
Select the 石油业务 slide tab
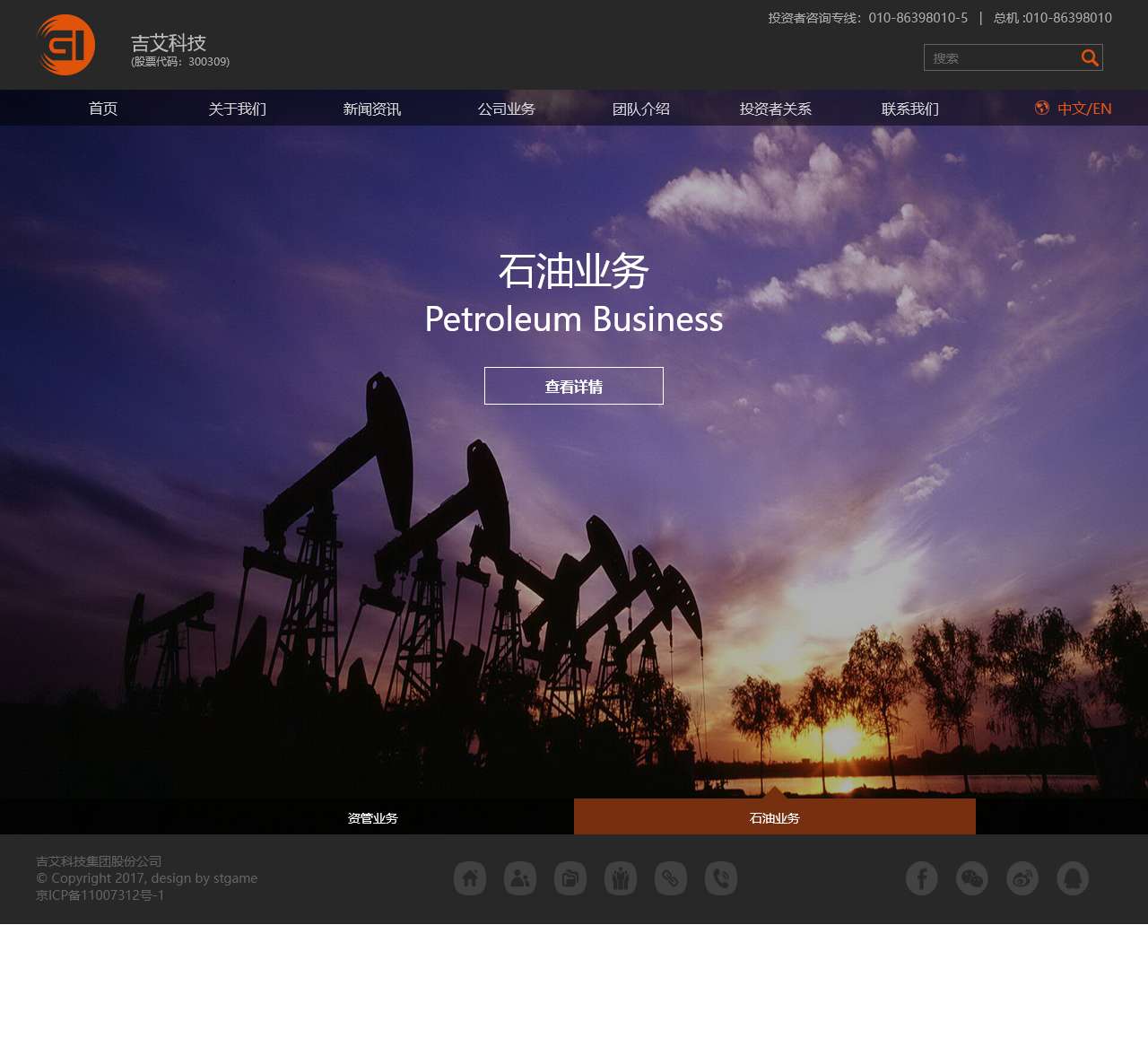[x=775, y=818]
